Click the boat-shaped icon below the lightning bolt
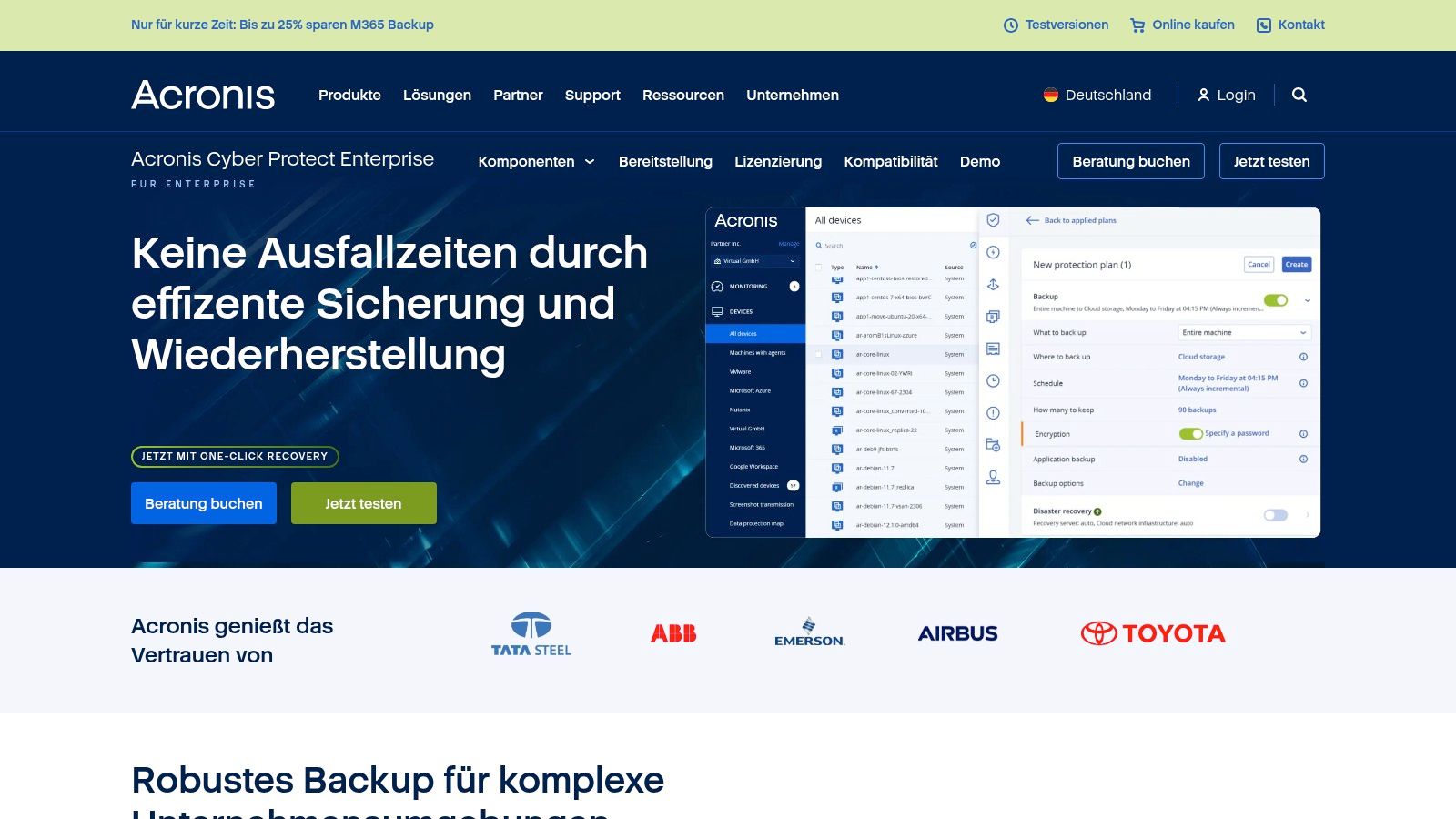Image resolution: width=1456 pixels, height=819 pixels. pos(993,285)
